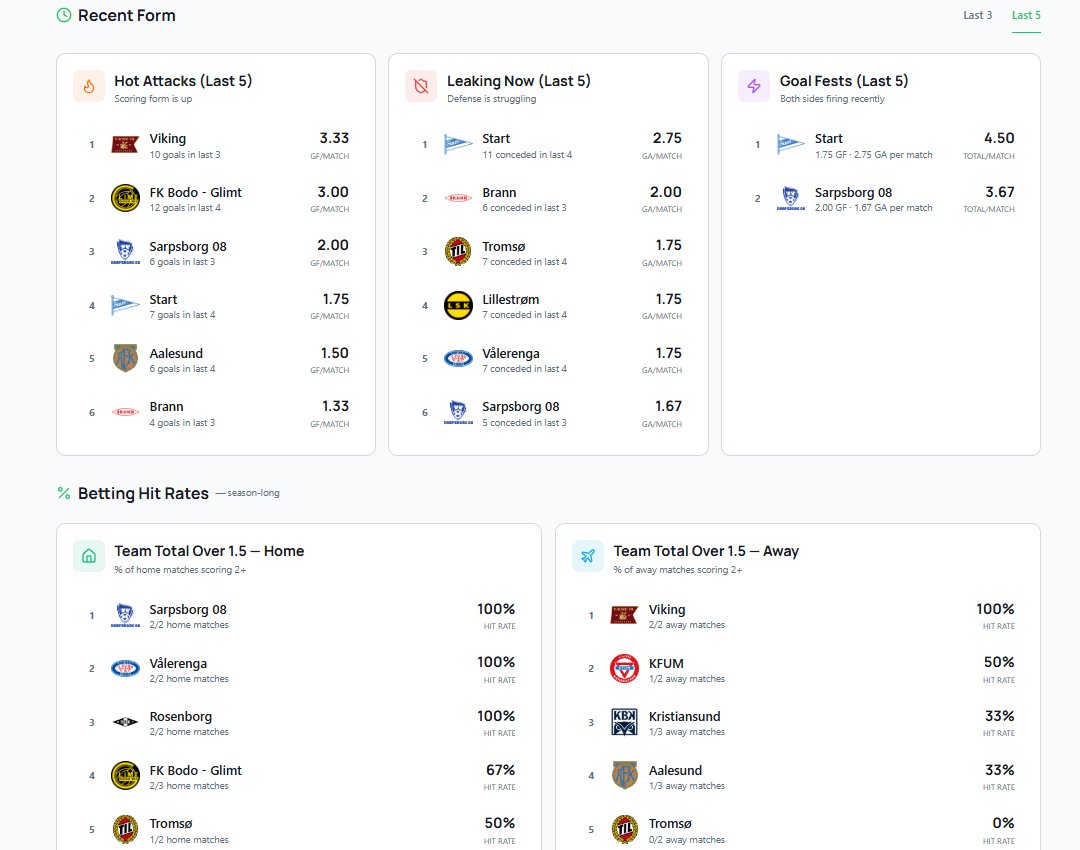Image resolution: width=1080 pixels, height=850 pixels.
Task: Click Start logo in Leaking Now
Action: [458, 145]
